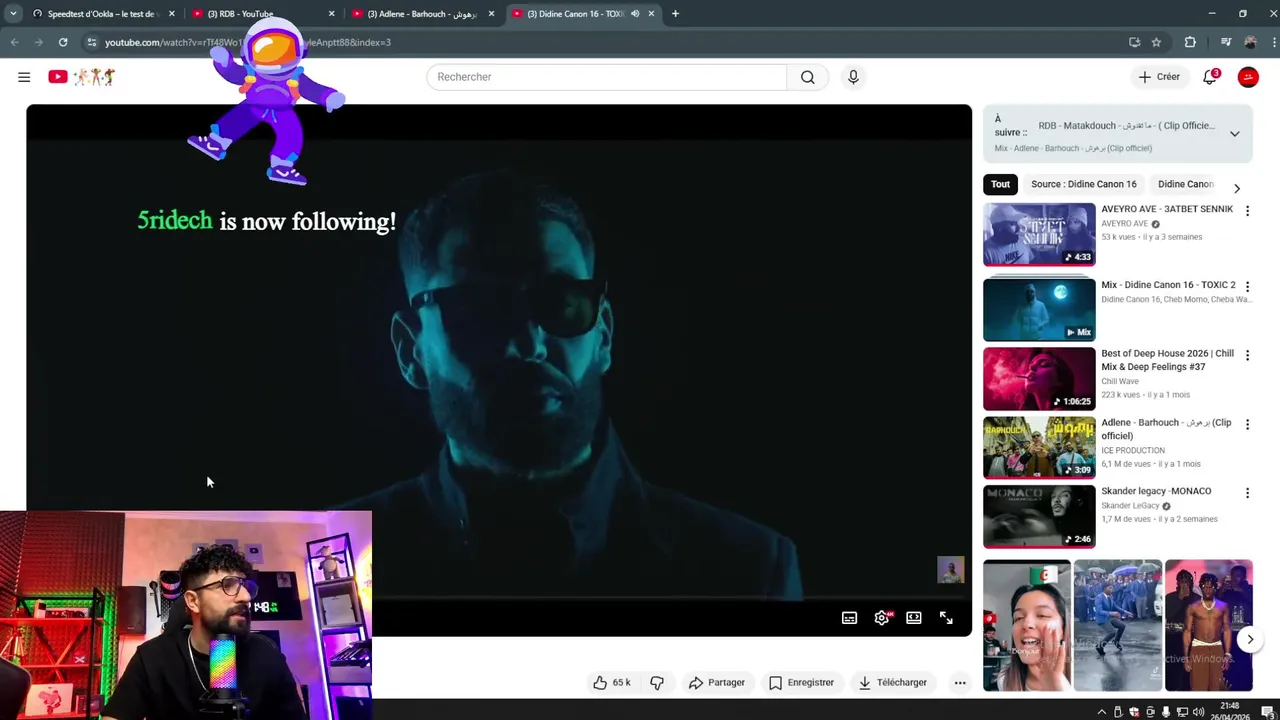Click the magnifier search button
Viewport: 1280px width, 720px height.
[x=807, y=77]
